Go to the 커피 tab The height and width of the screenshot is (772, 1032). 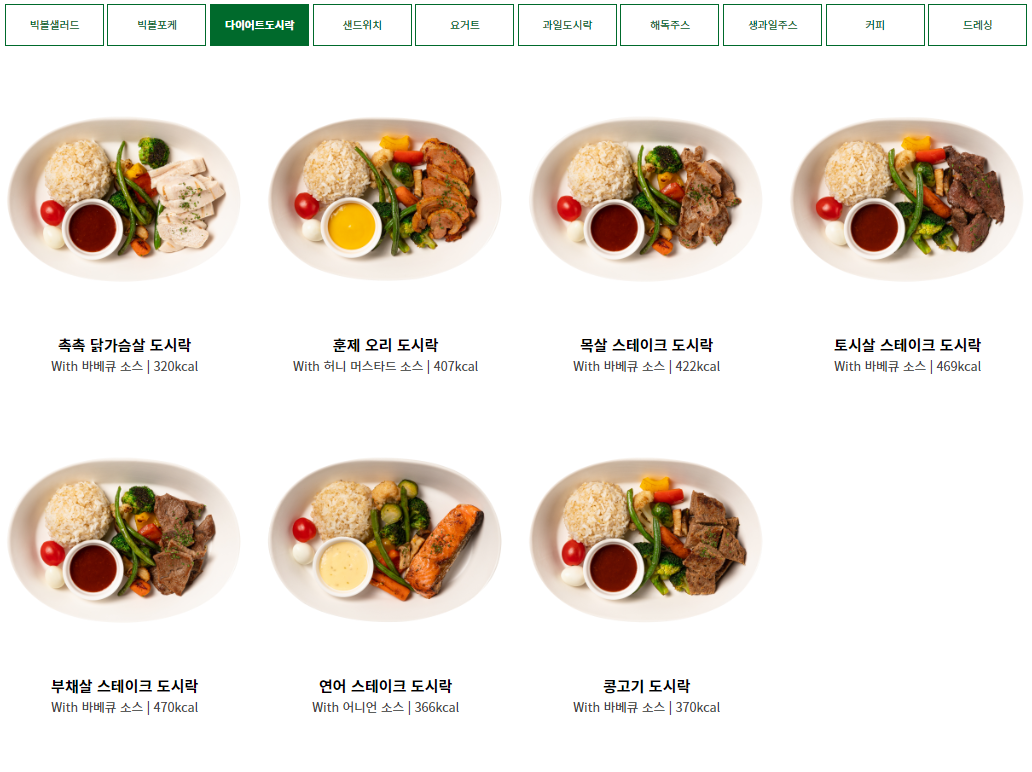tap(875, 25)
